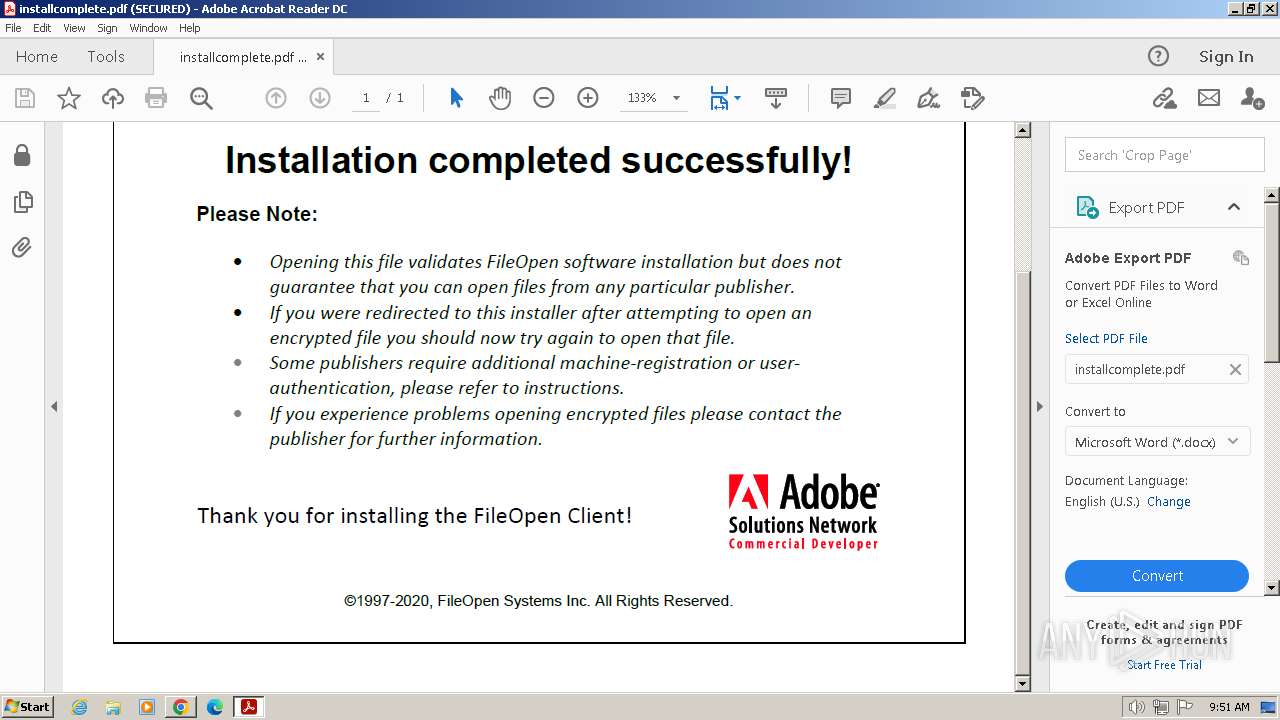Image resolution: width=1280 pixels, height=720 pixels.
Task: Click the Search 'Crop Page' field
Action: click(1164, 155)
